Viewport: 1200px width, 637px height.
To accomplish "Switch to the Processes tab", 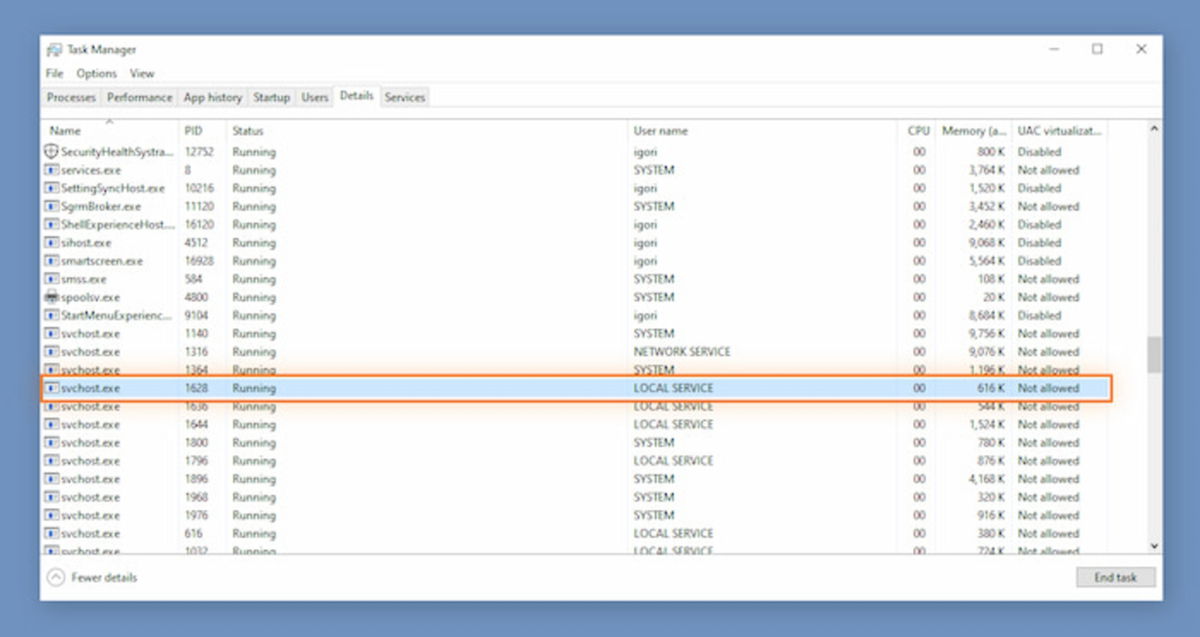I will click(71, 97).
